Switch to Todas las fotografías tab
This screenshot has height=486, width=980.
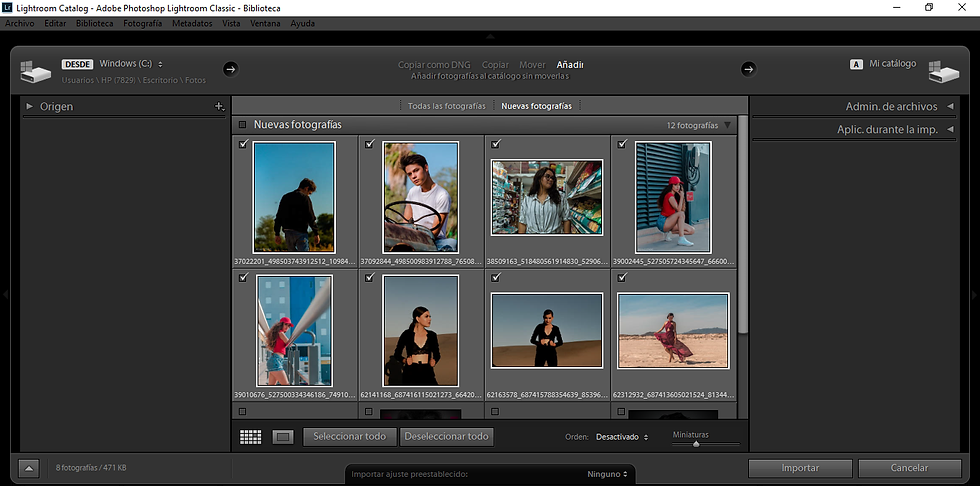446,106
